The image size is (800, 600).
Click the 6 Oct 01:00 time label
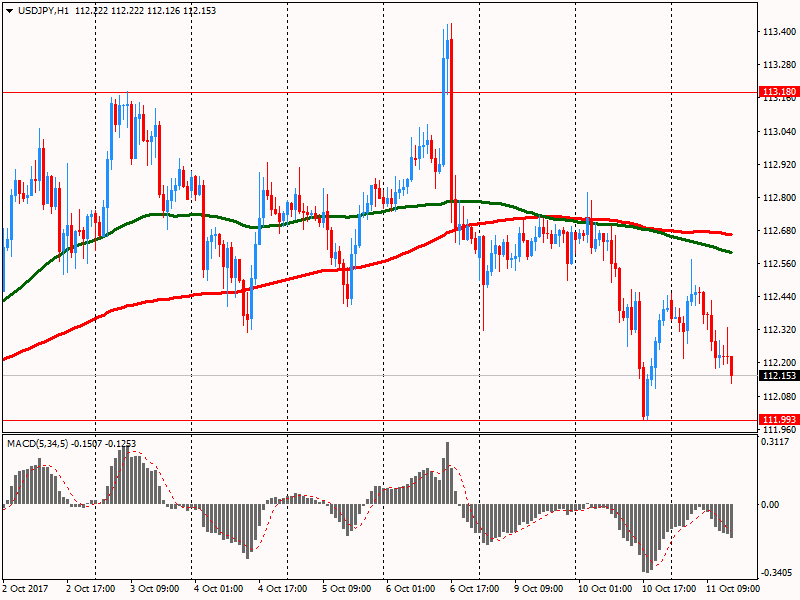click(x=410, y=589)
